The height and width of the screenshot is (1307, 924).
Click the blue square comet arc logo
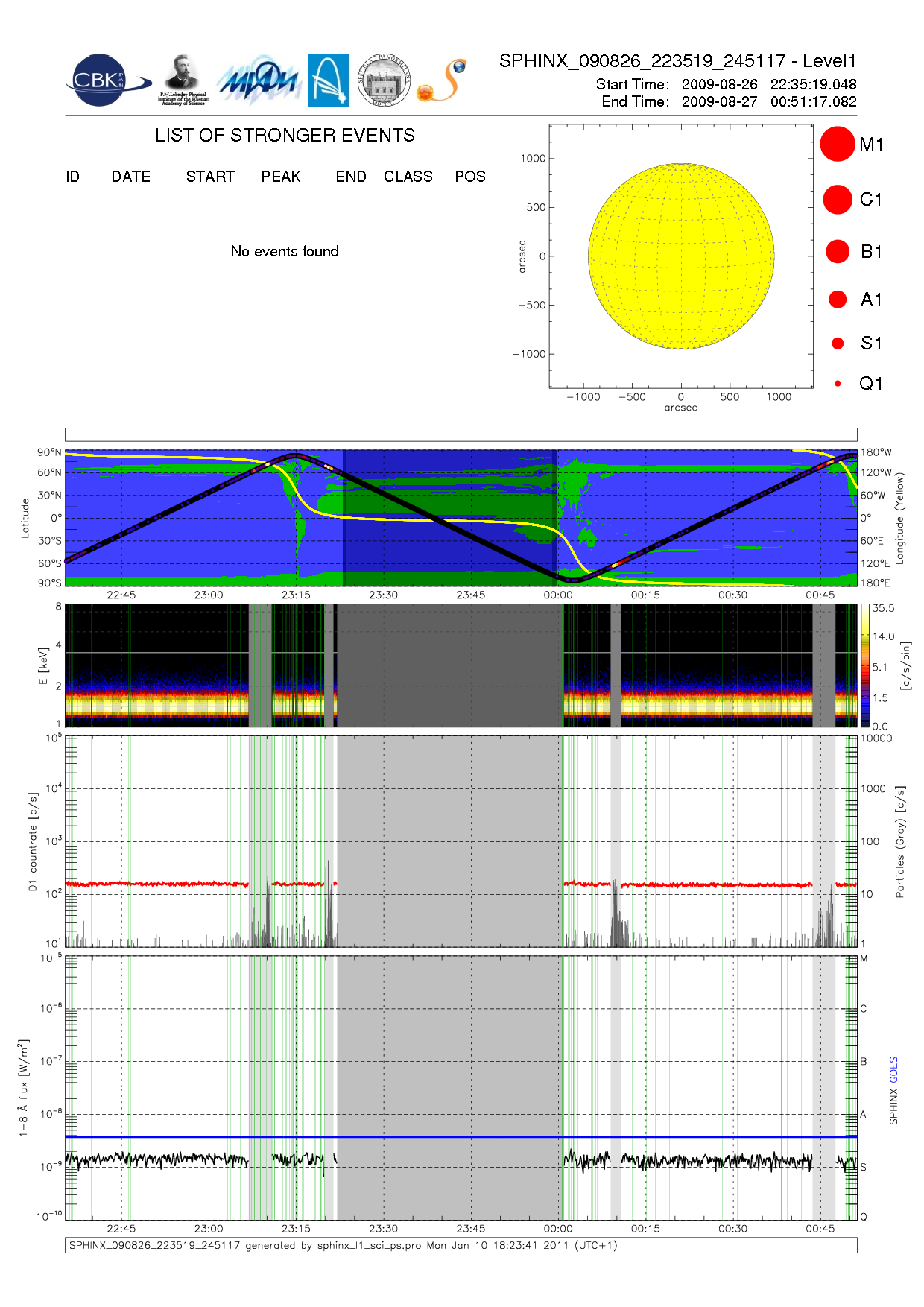(329, 80)
